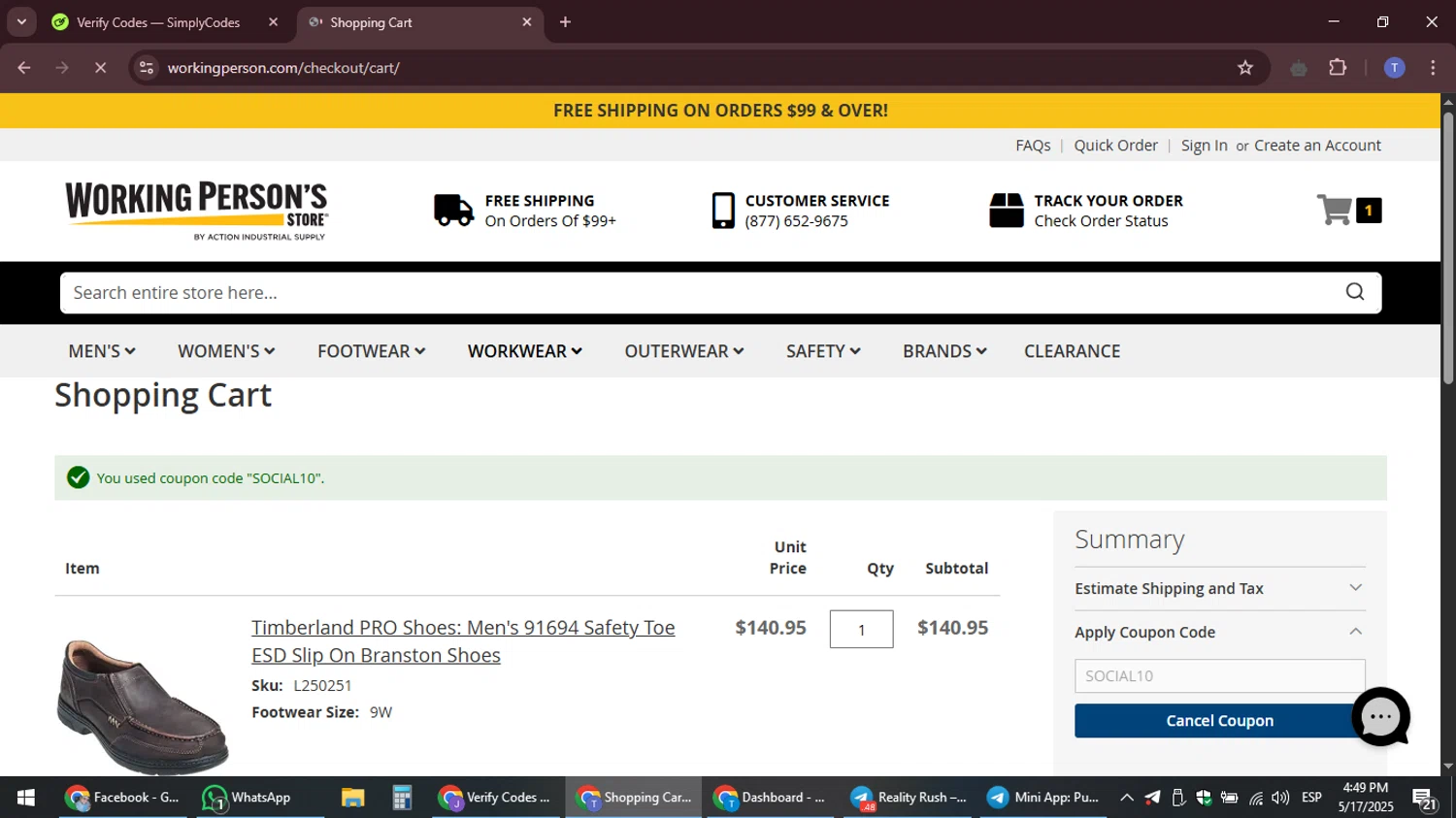Click the free shipping truck icon
The width and height of the screenshot is (1456, 818).
[453, 210]
